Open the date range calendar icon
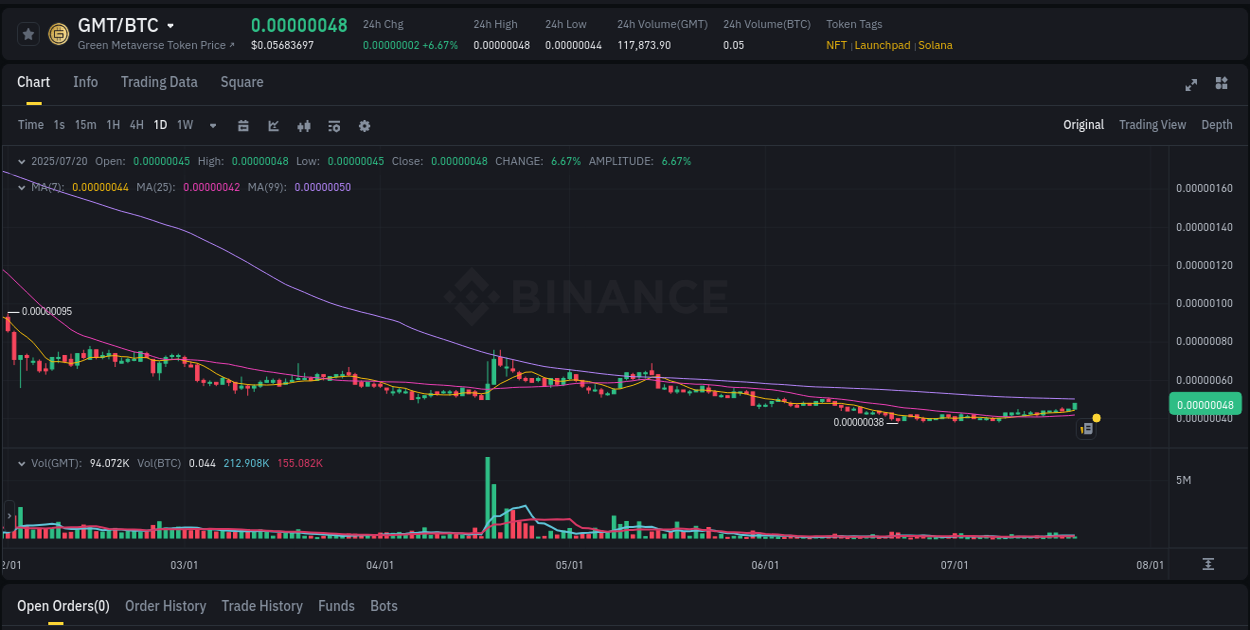The height and width of the screenshot is (630, 1250). [x=243, y=125]
